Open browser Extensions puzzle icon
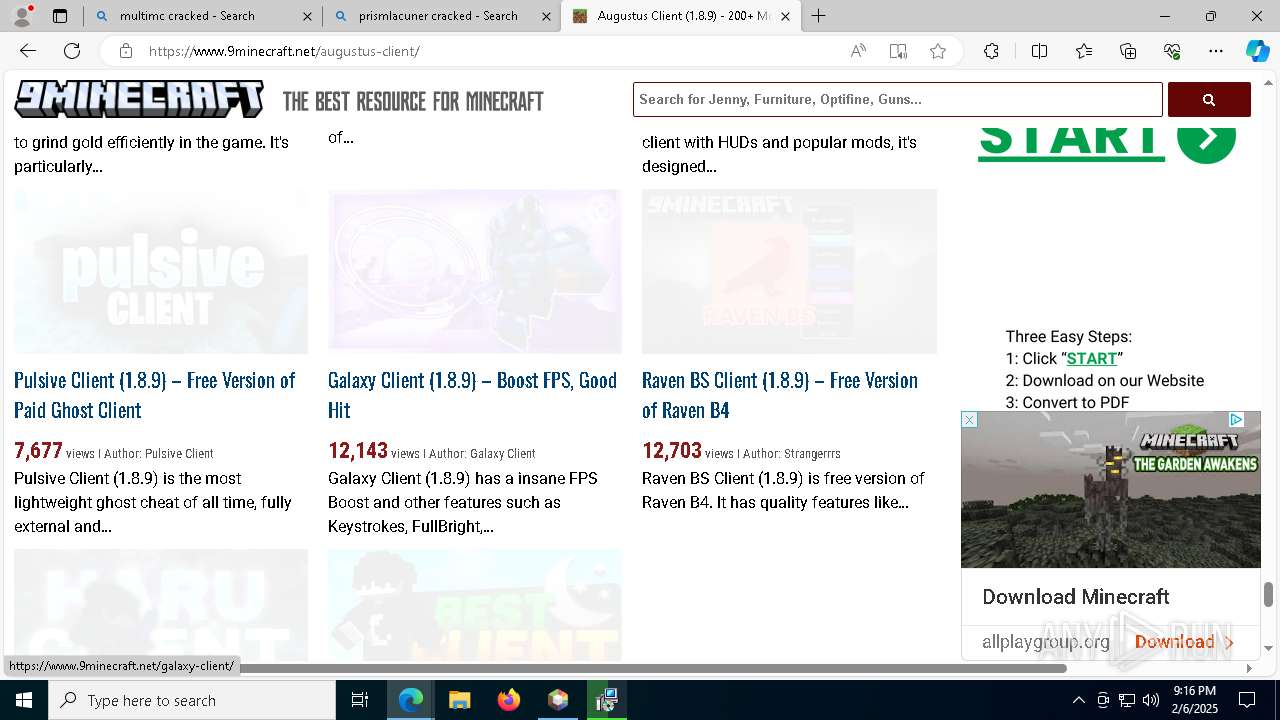1280x720 pixels. point(991,51)
